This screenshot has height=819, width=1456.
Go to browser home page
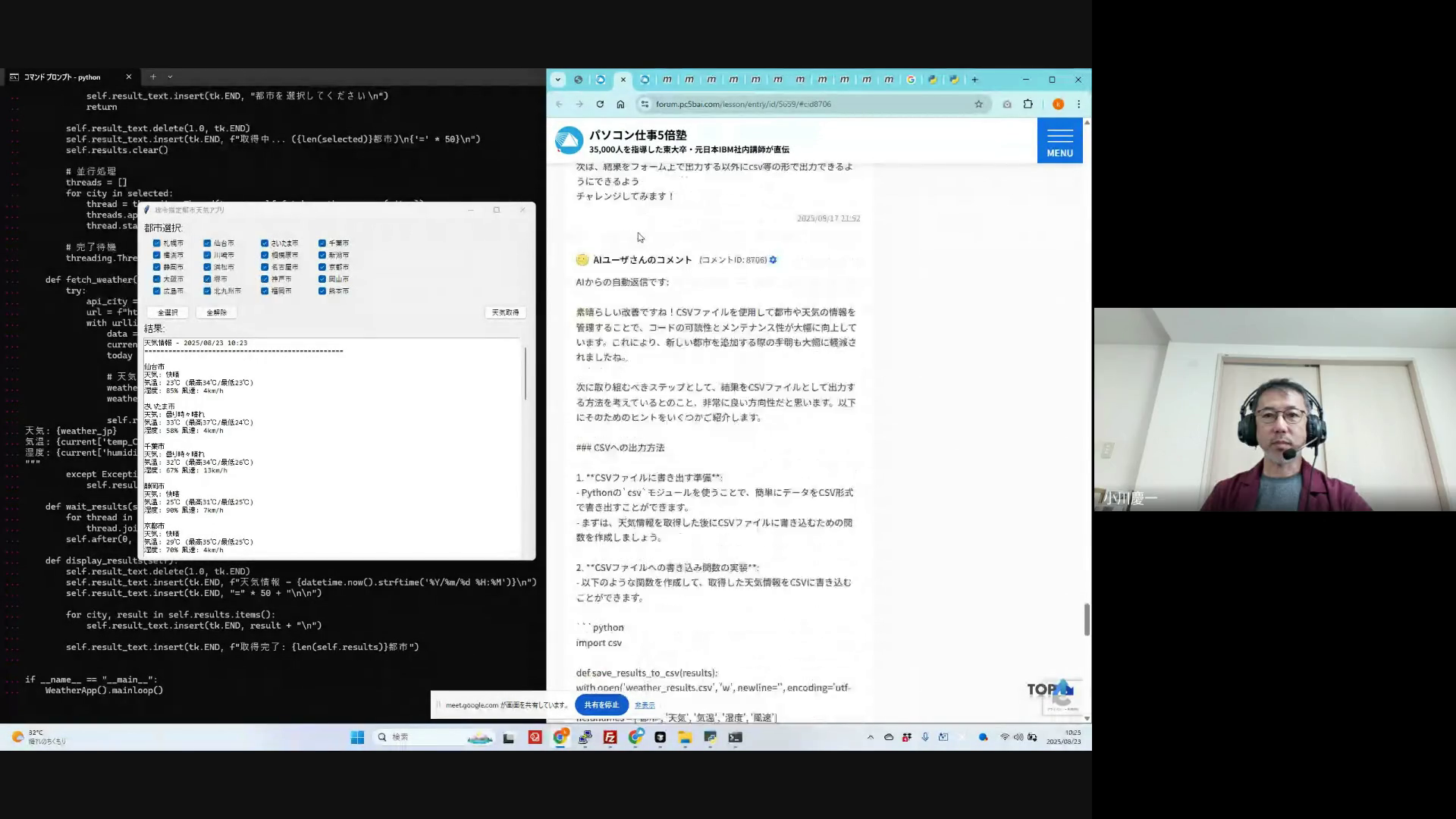[620, 105]
